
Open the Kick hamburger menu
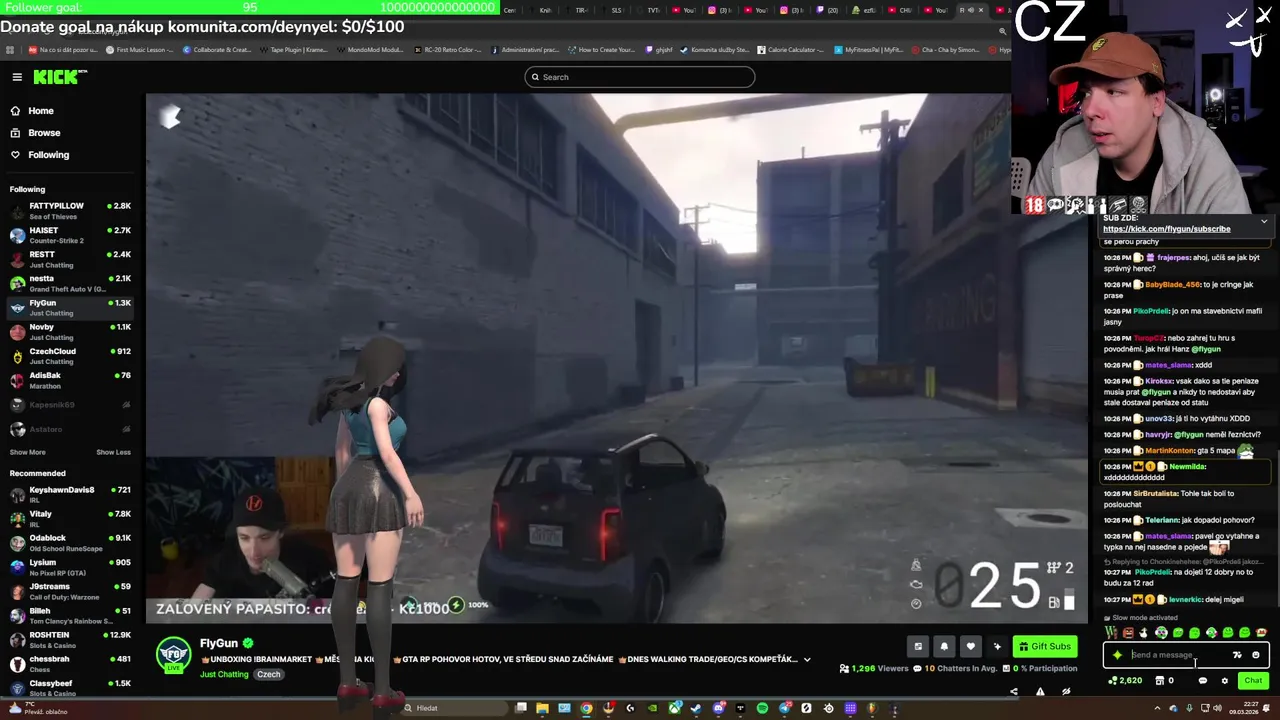click(17, 77)
